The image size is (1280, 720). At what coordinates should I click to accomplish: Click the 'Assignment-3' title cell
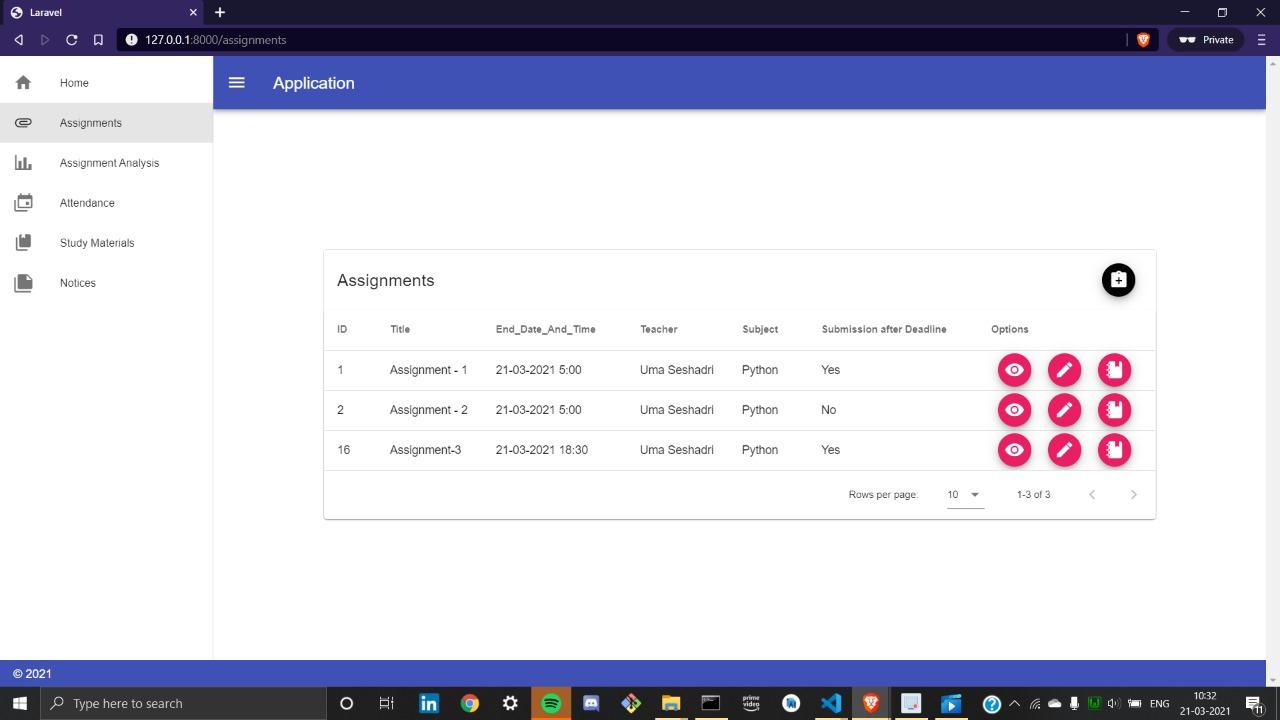(x=425, y=450)
